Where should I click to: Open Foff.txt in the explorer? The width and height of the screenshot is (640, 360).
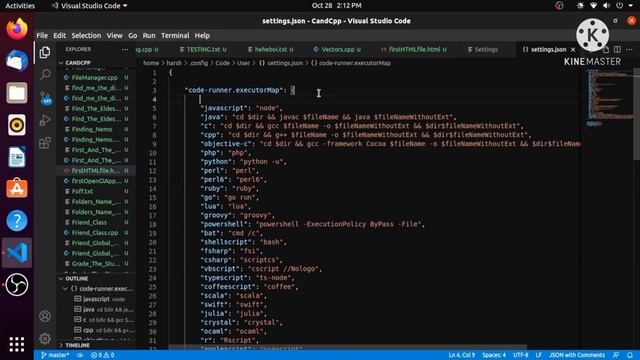[x=82, y=191]
